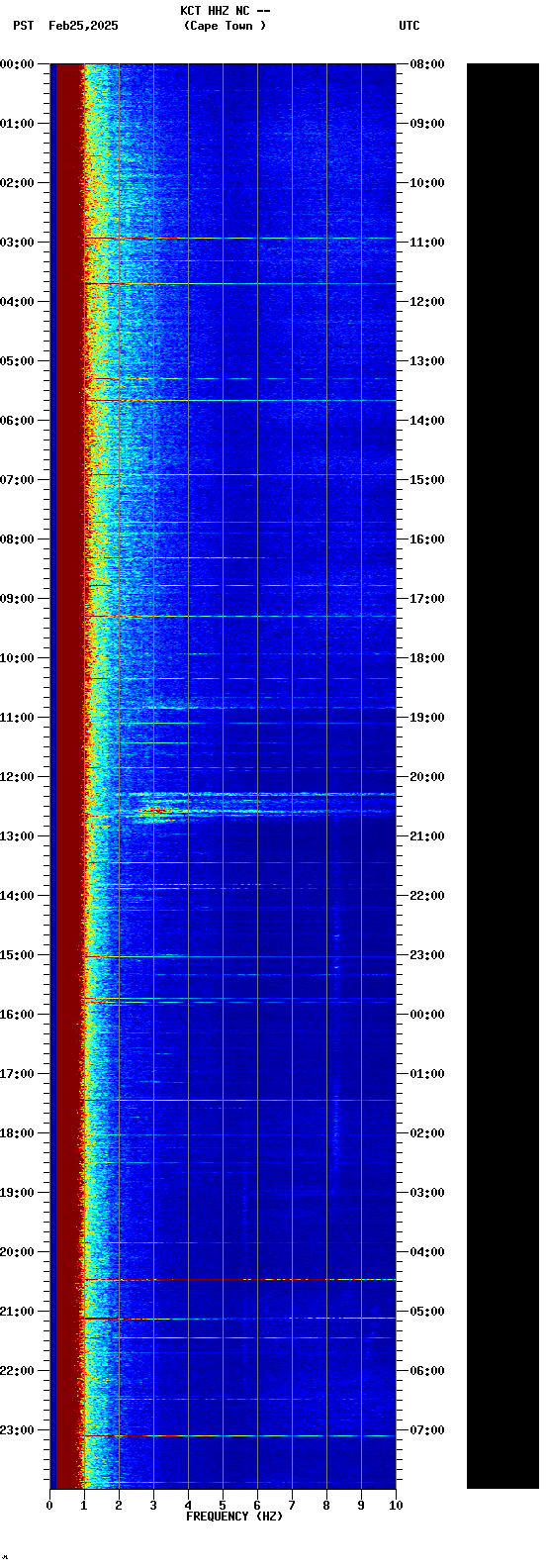
Task: Select frequency axis tick label '2'
Action: coord(119,1506)
